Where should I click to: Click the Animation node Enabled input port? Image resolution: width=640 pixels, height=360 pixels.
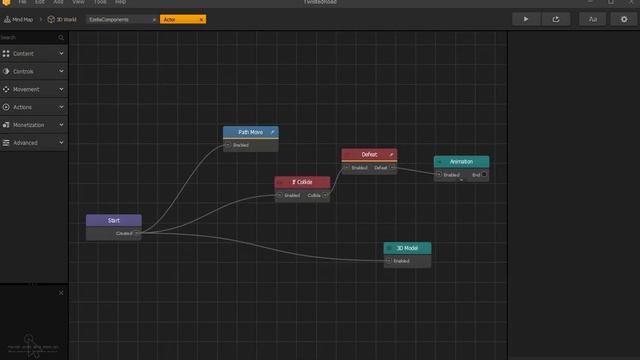(439, 175)
